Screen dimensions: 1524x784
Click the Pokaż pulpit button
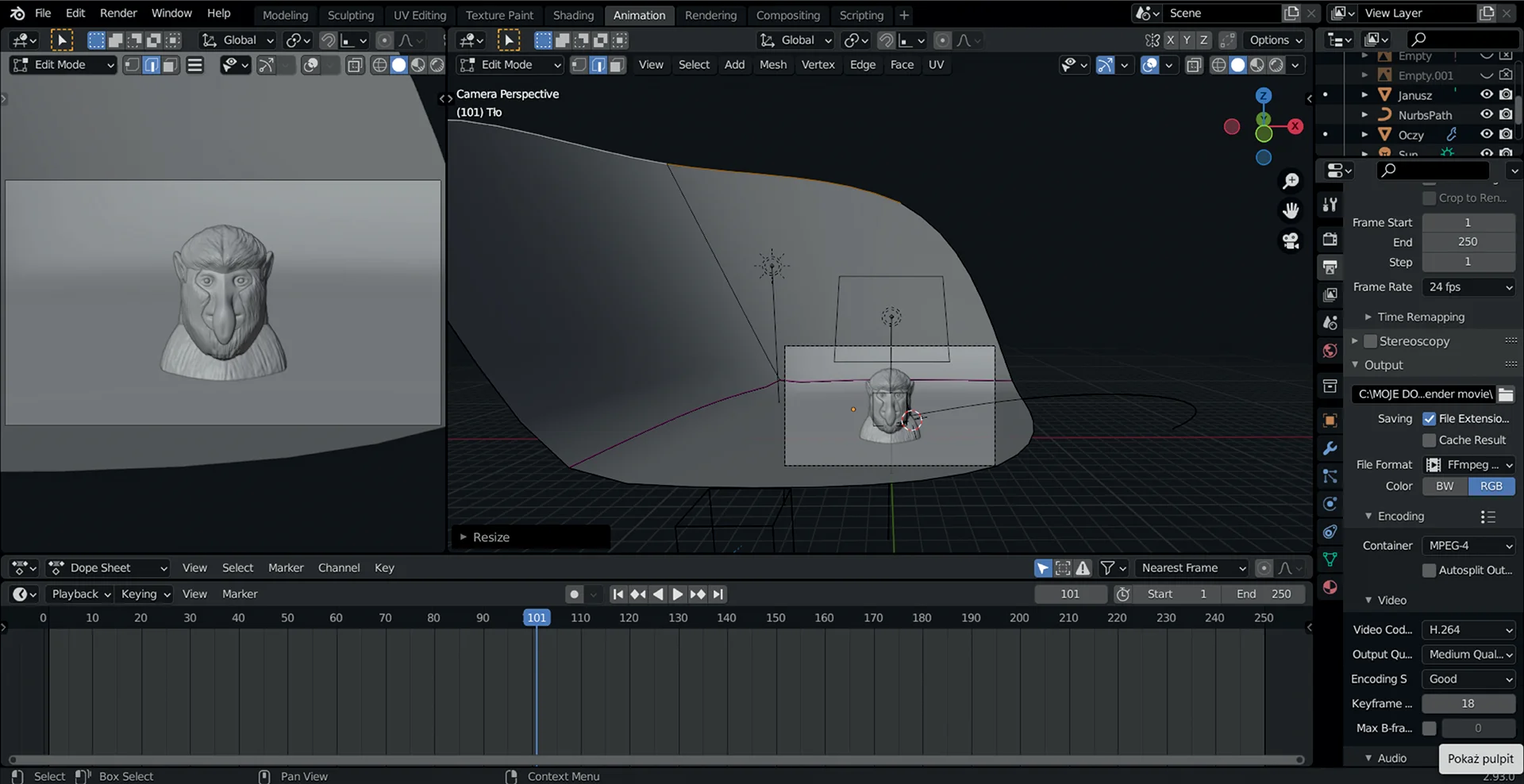(x=1480, y=759)
